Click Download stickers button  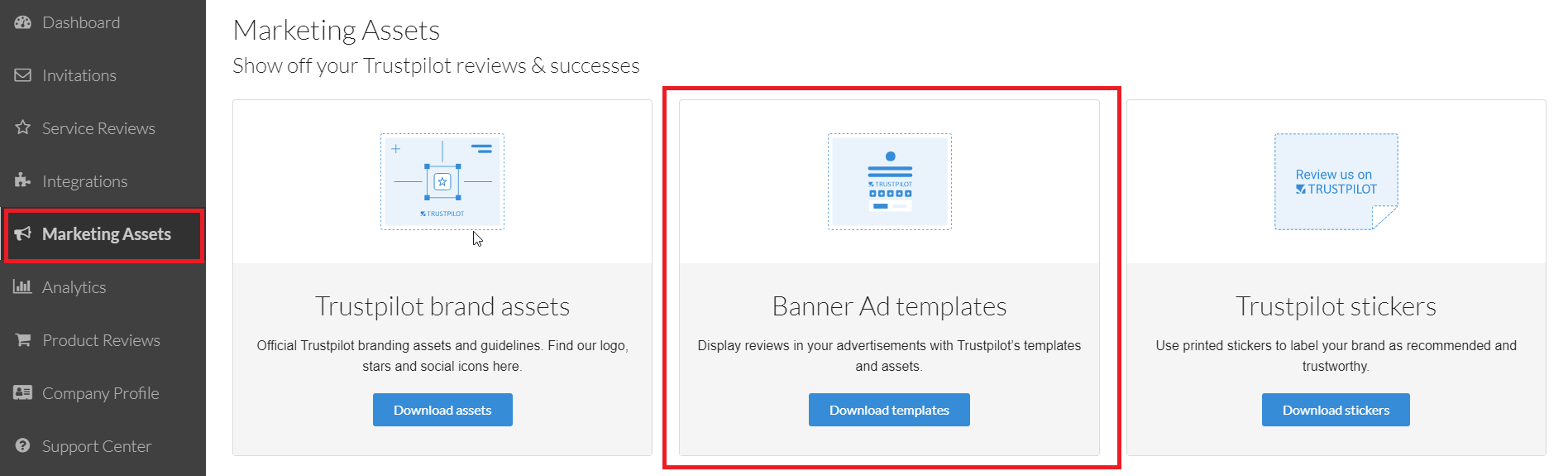coord(1336,410)
